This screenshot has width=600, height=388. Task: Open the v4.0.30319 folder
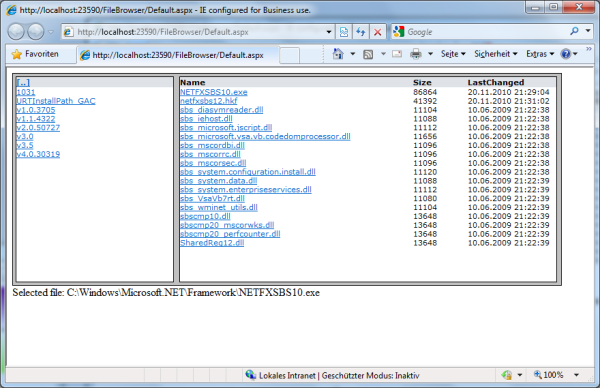pos(38,154)
